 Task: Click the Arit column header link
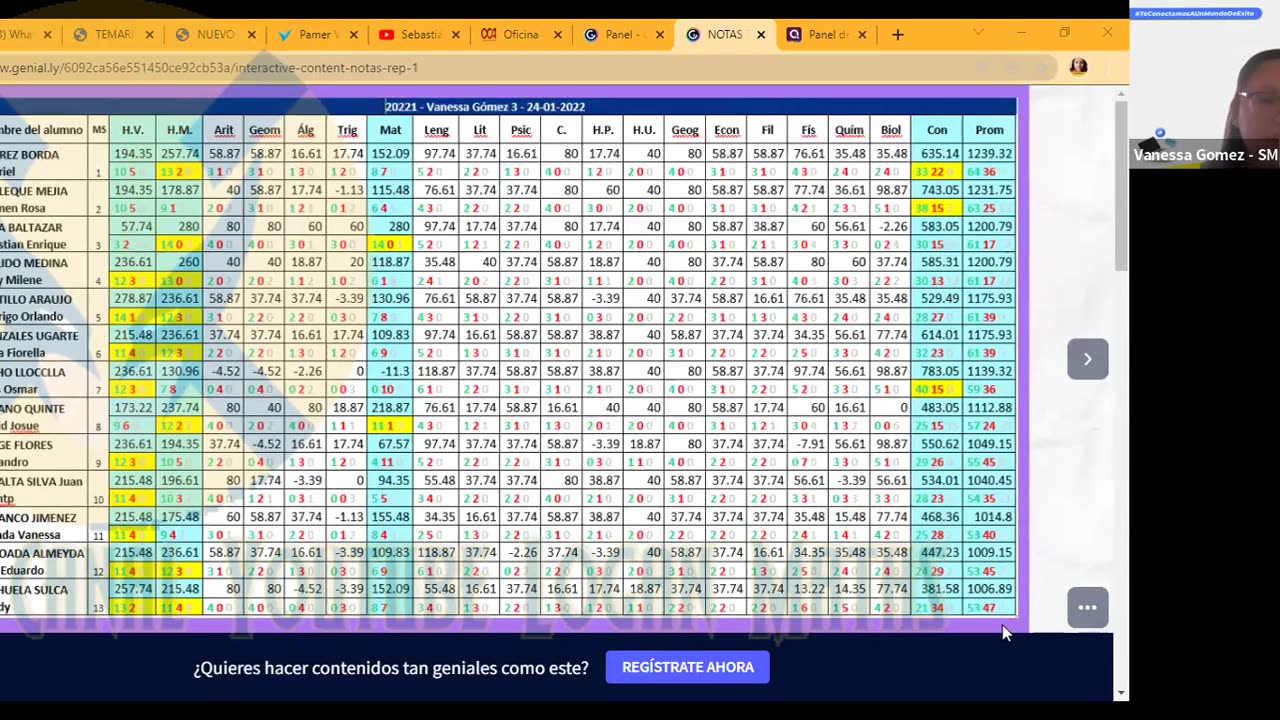(x=223, y=130)
